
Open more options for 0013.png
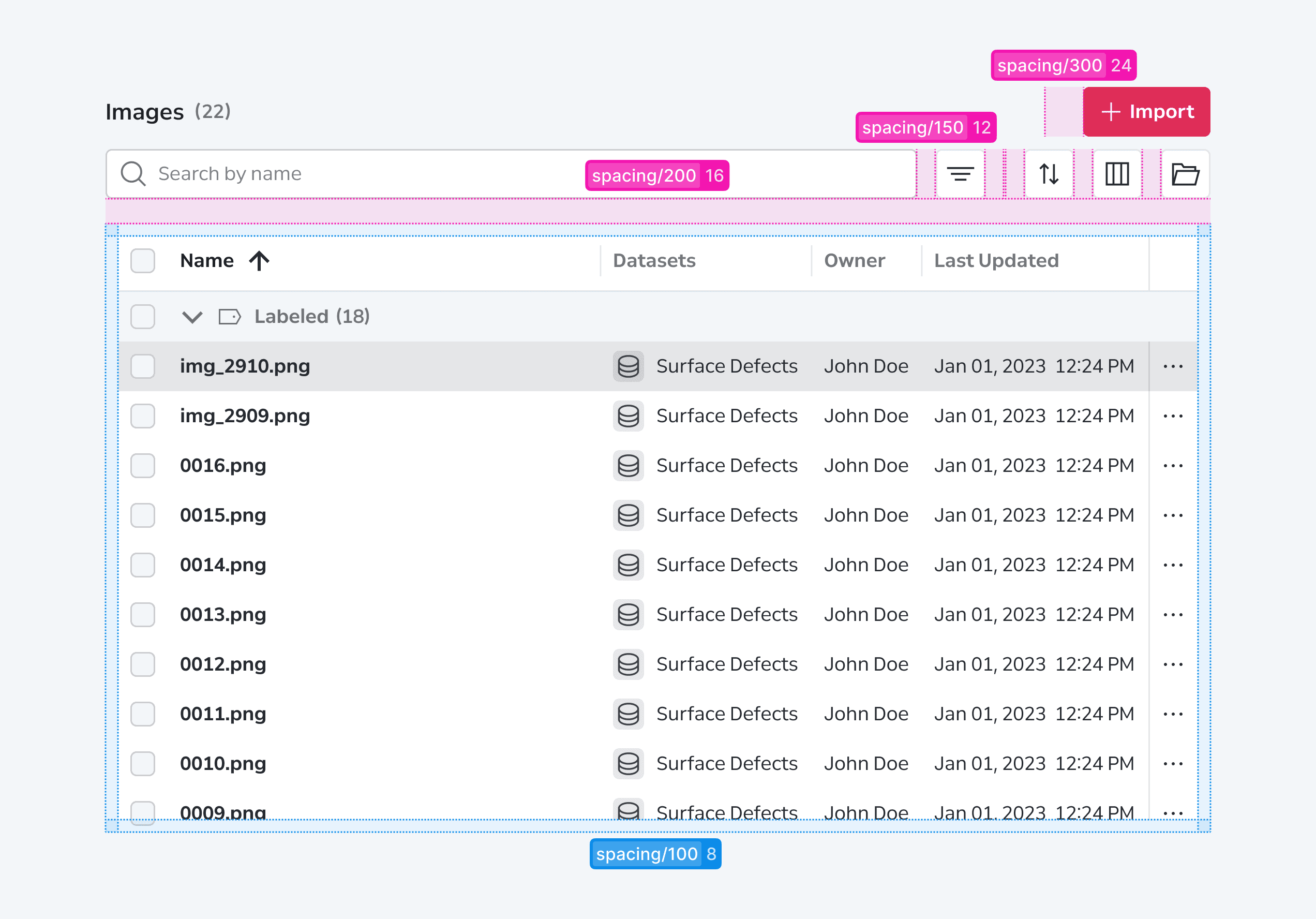click(x=1173, y=615)
